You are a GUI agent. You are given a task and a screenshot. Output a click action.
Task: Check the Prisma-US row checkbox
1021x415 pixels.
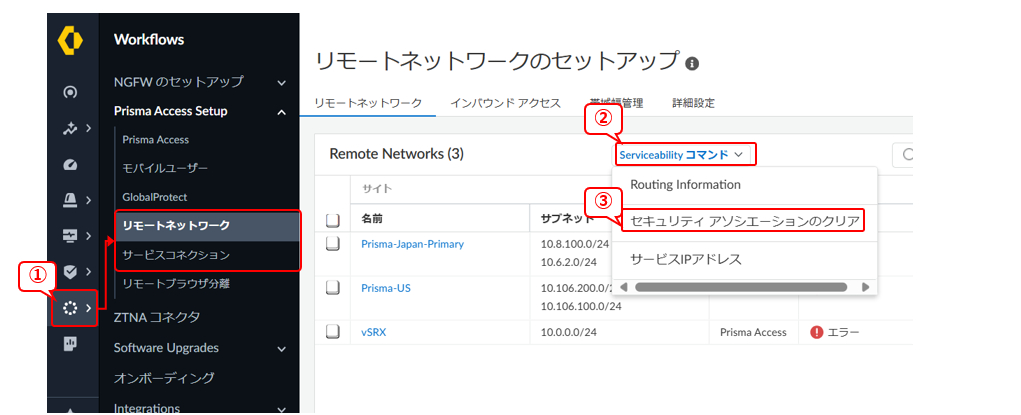[333, 289]
